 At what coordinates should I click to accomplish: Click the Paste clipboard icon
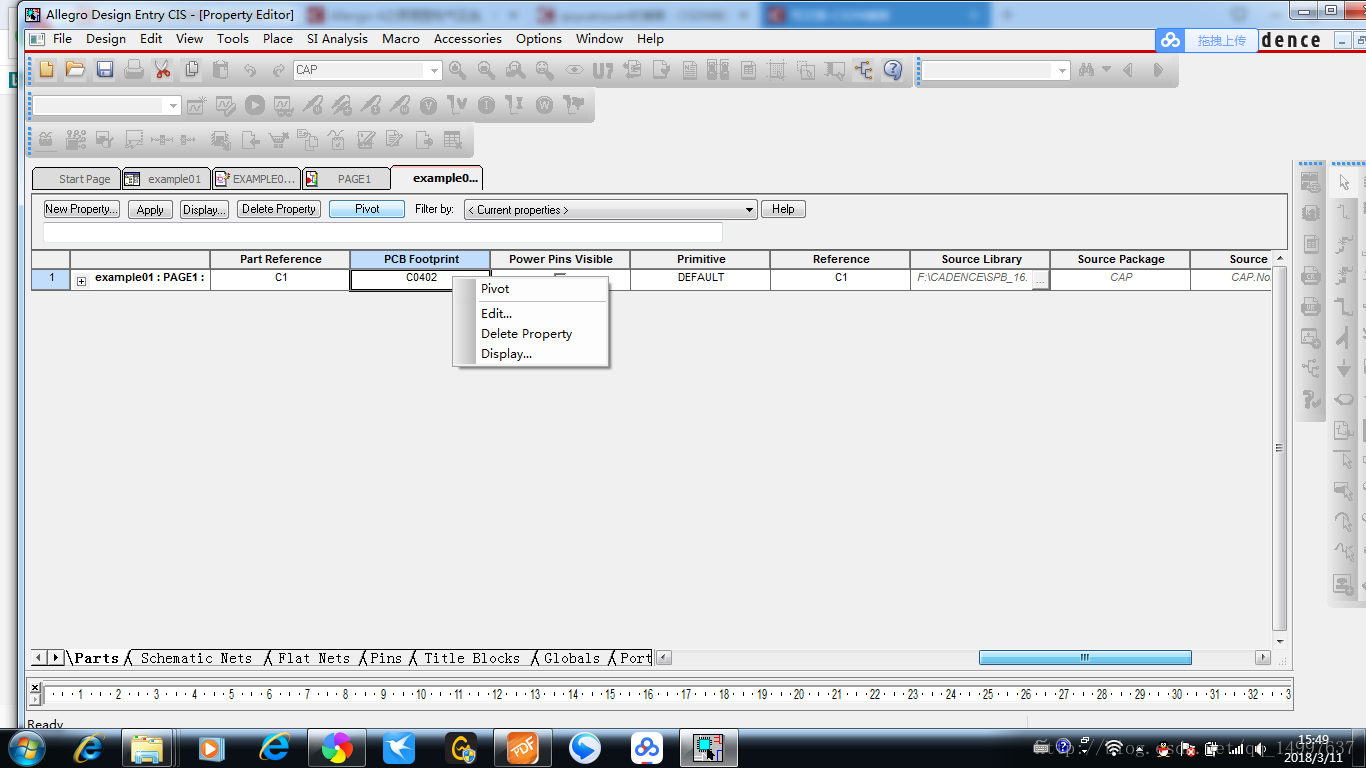tap(220, 70)
